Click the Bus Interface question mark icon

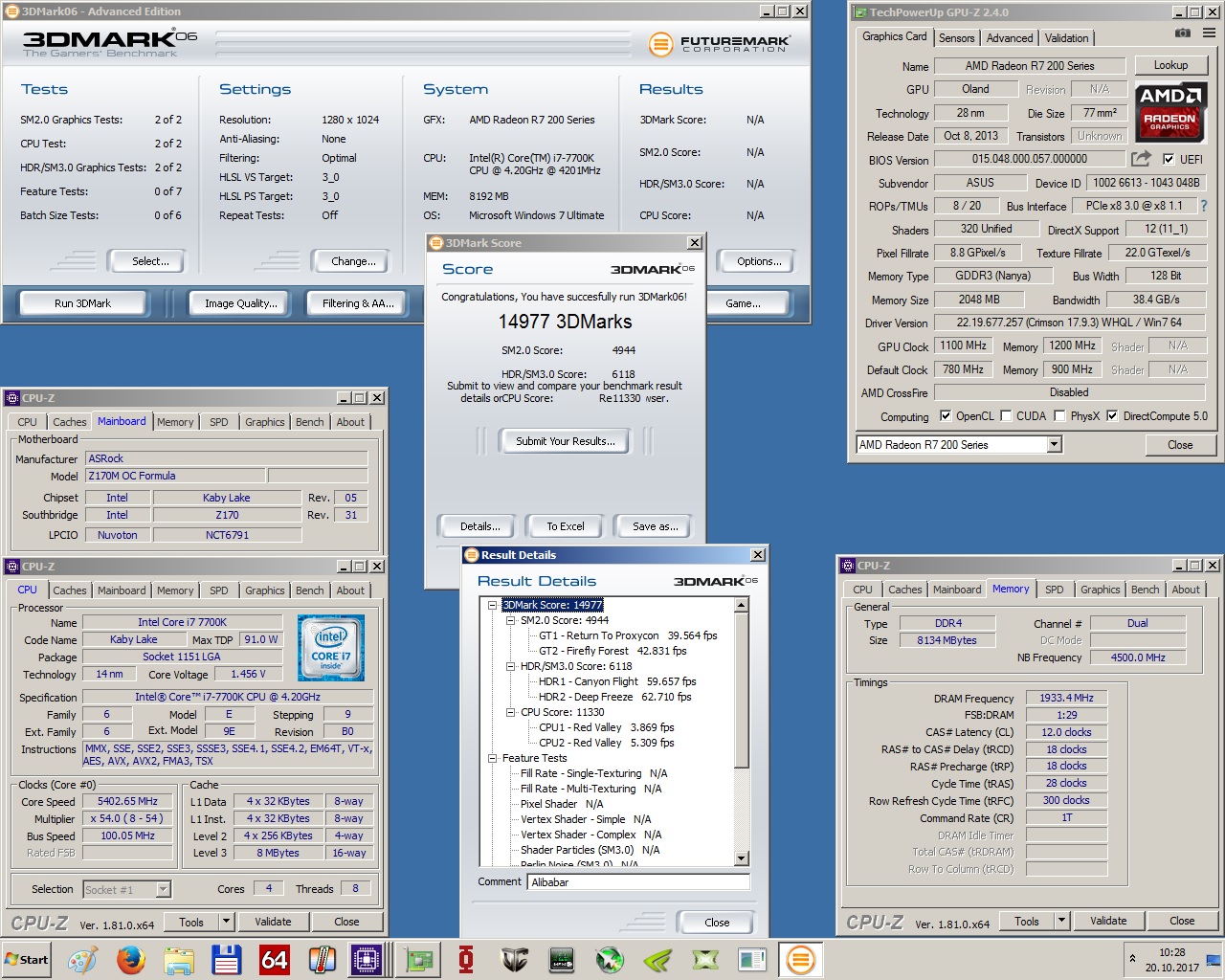click(x=1203, y=206)
